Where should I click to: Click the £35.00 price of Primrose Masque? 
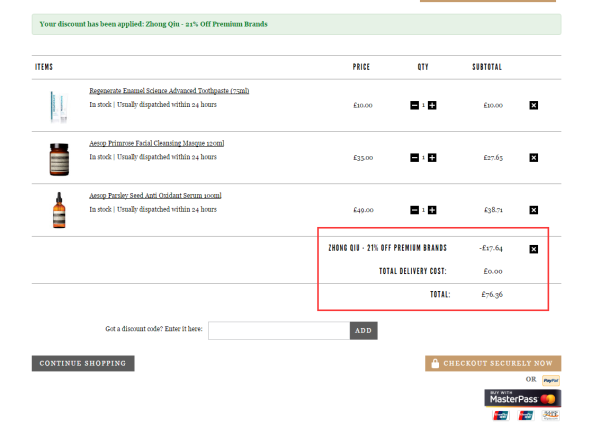coord(363,158)
